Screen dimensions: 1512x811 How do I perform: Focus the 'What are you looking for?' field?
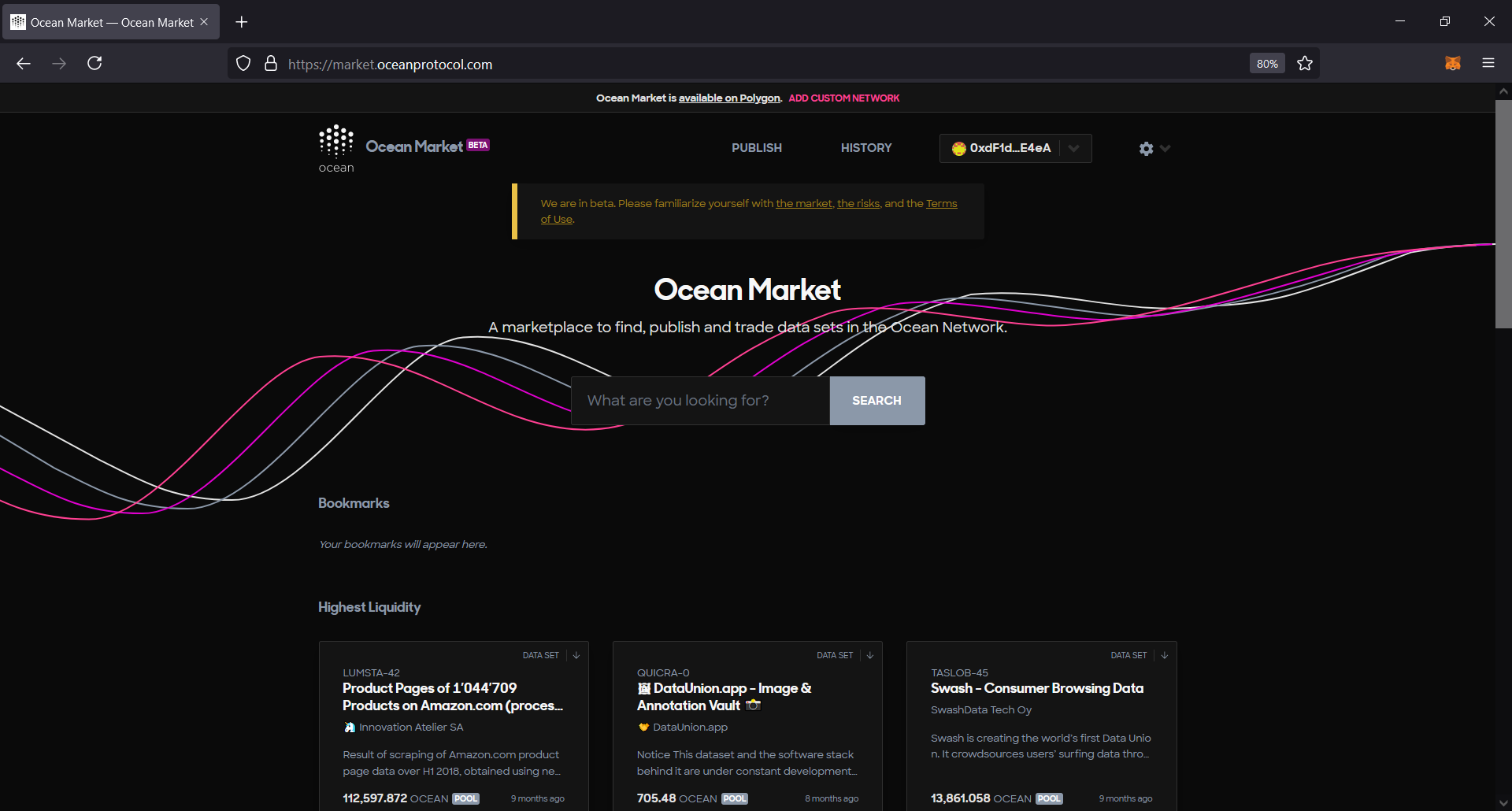700,401
